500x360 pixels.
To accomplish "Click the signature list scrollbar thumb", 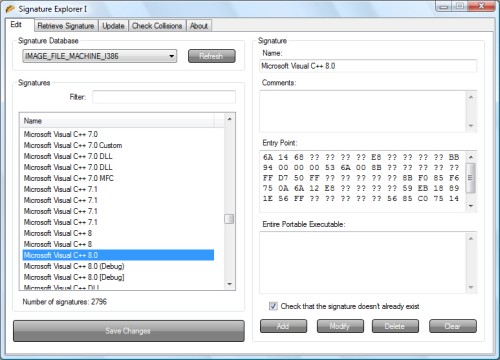I will click(x=229, y=219).
